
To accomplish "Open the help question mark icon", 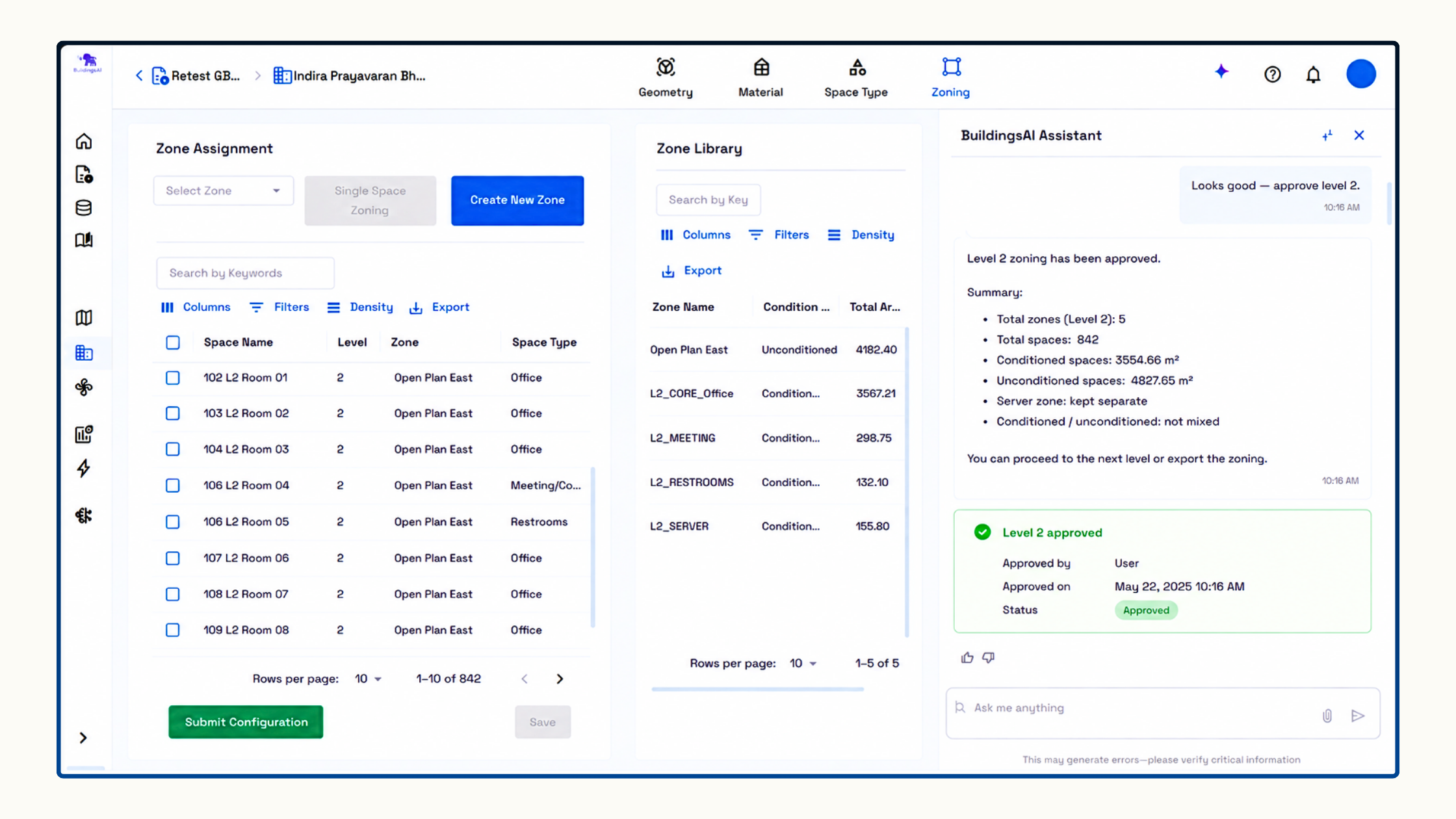I will pyautogui.click(x=1273, y=75).
